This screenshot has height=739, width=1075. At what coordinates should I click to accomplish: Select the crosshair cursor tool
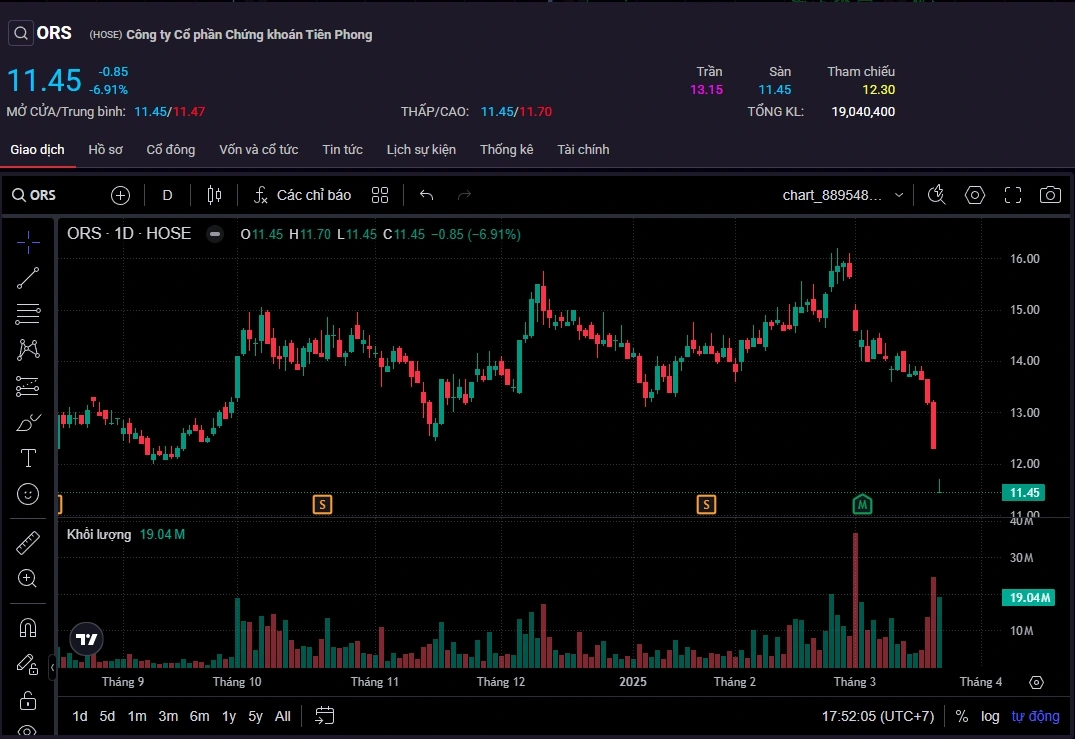point(28,242)
